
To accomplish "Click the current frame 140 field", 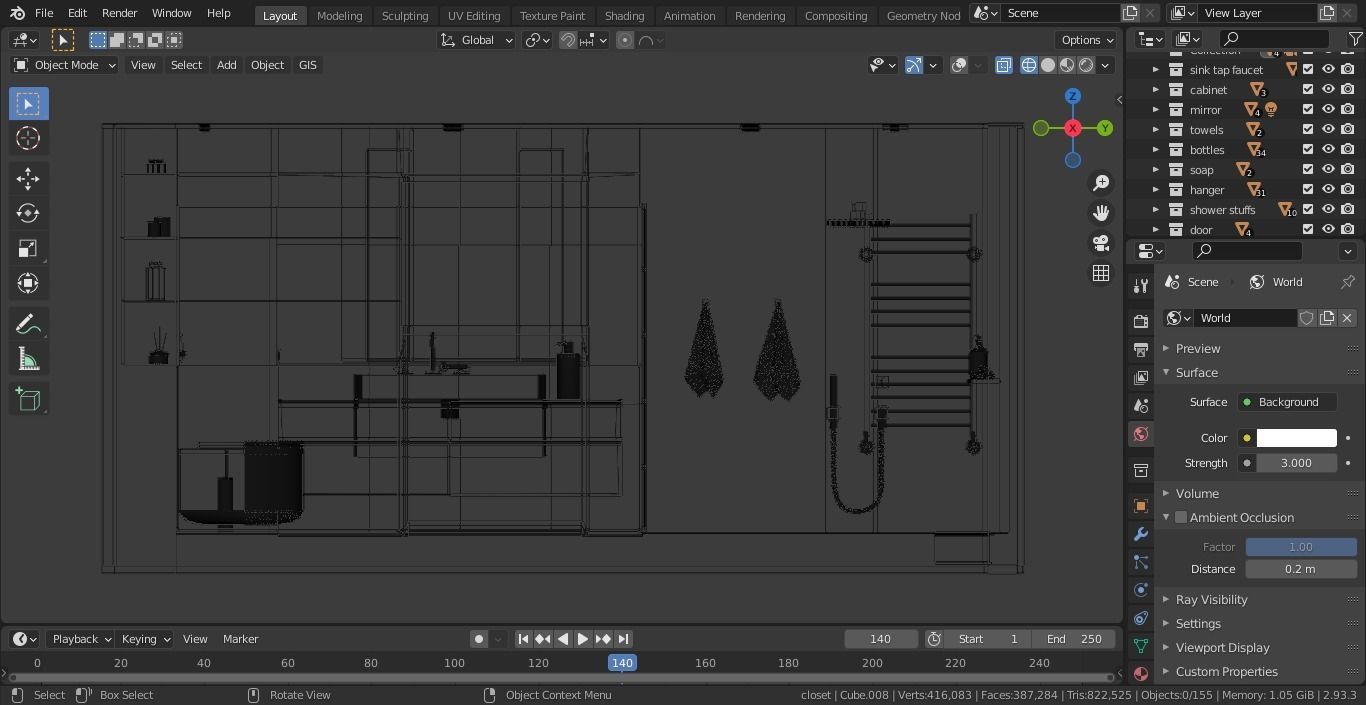I will (881, 639).
